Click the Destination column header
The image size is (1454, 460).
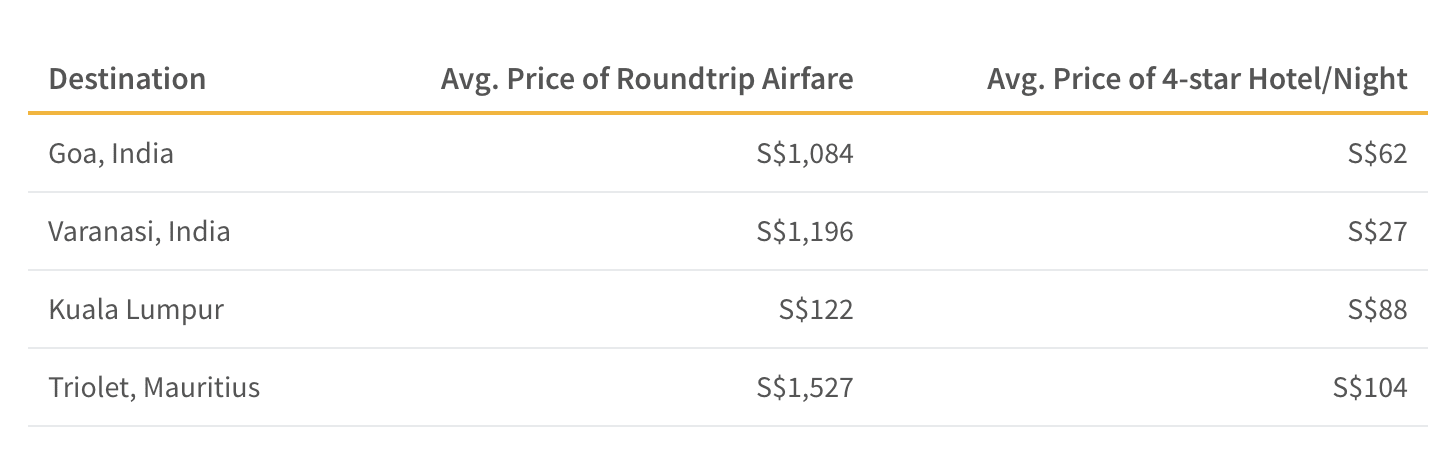pos(127,79)
